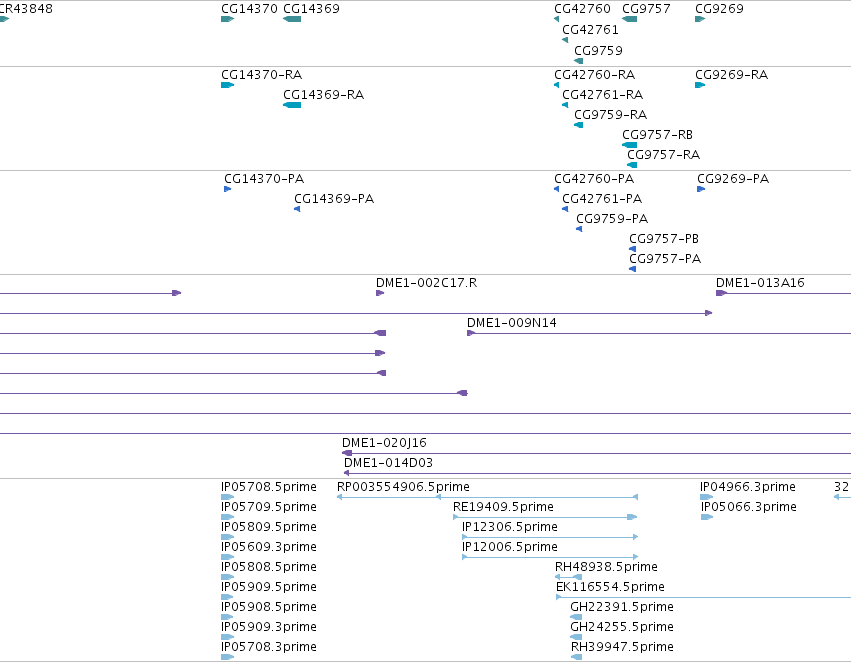This screenshot has height=662, width=851.
Task: Click EST RE19409.5prime
Action: pos(545,517)
